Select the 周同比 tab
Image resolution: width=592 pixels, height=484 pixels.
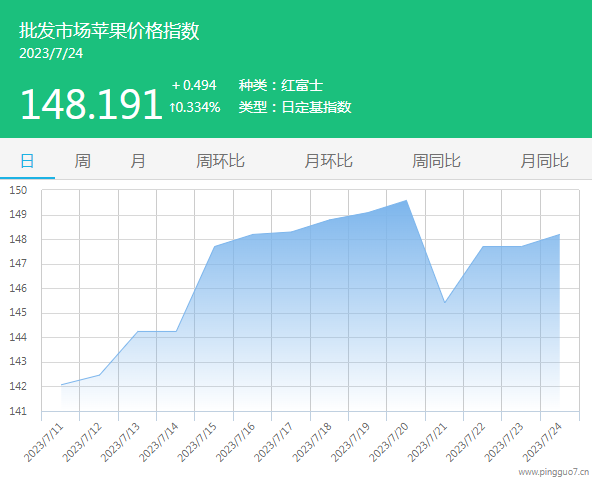[x=436, y=161]
